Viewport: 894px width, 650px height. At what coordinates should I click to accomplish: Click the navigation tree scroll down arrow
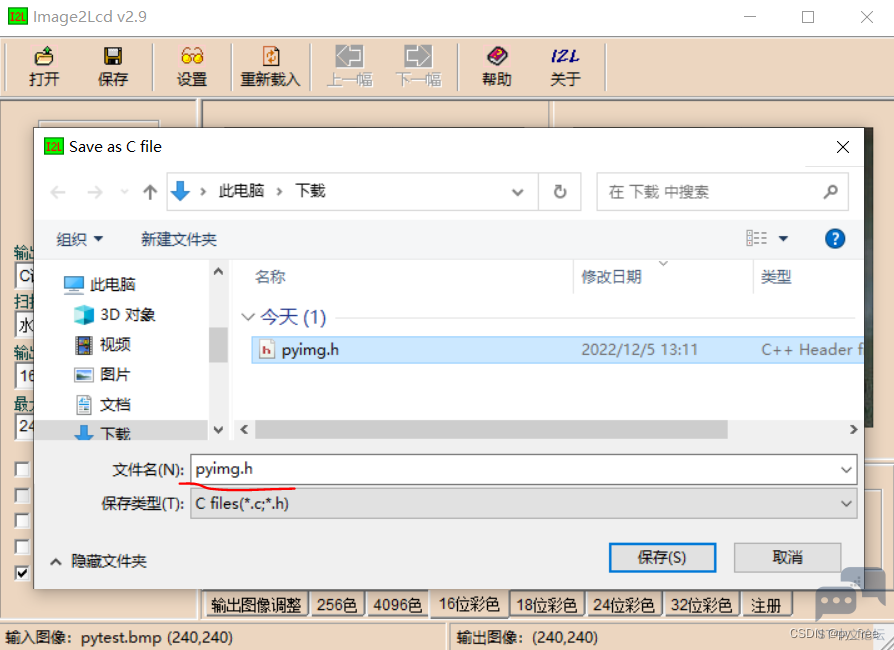click(218, 430)
